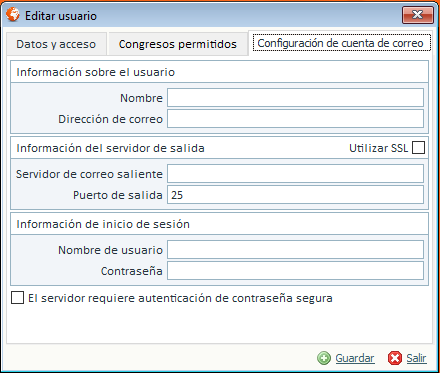Click Información de inicio de sesión header
The width and height of the screenshot is (440, 373).
click(x=103, y=224)
